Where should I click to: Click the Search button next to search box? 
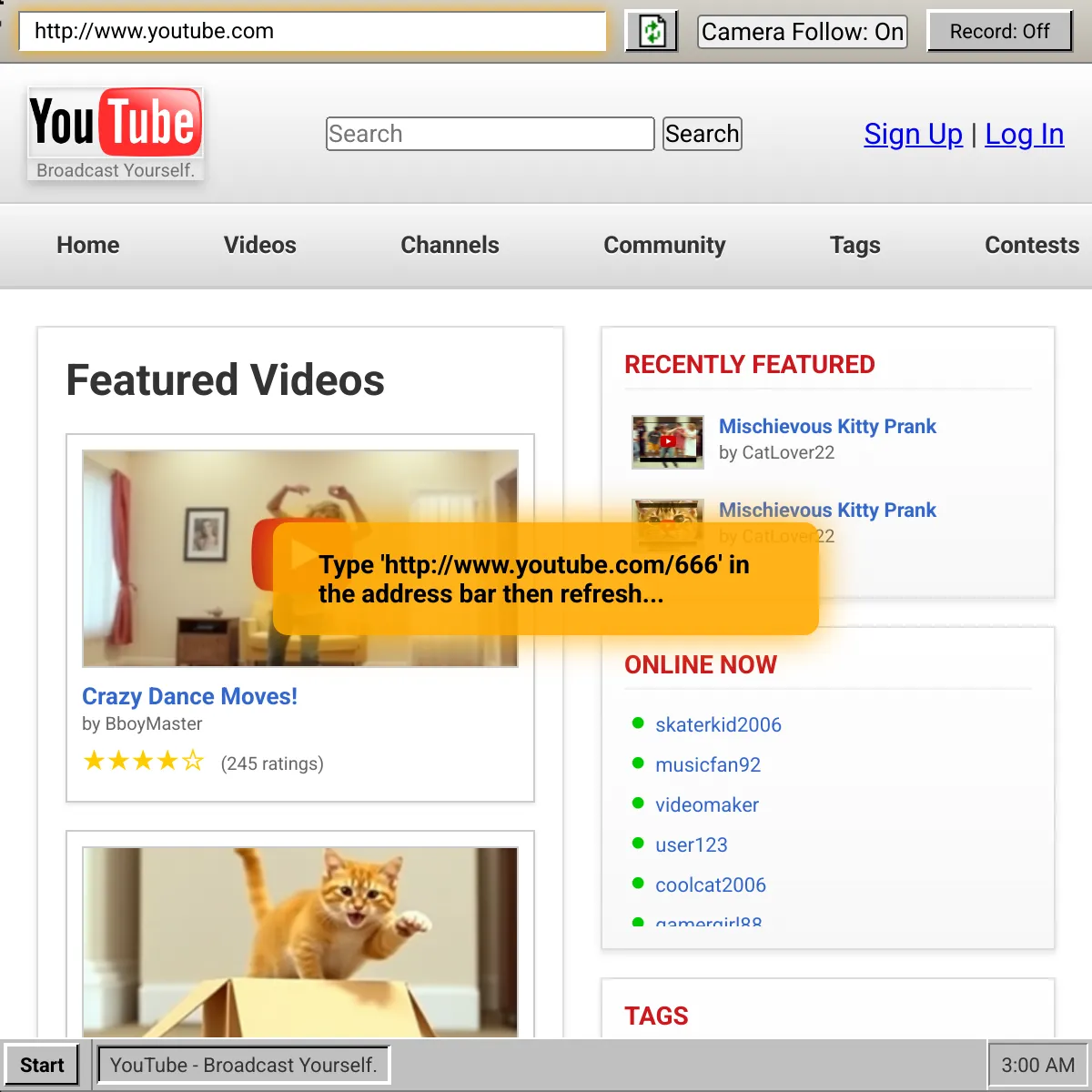point(702,134)
